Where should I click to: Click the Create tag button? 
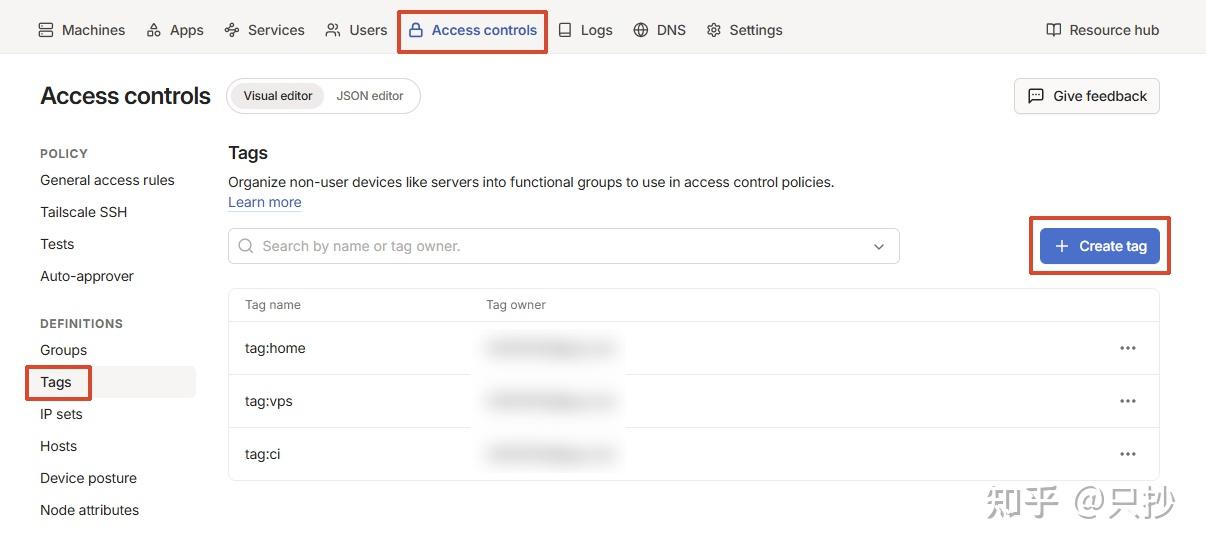(x=1100, y=246)
